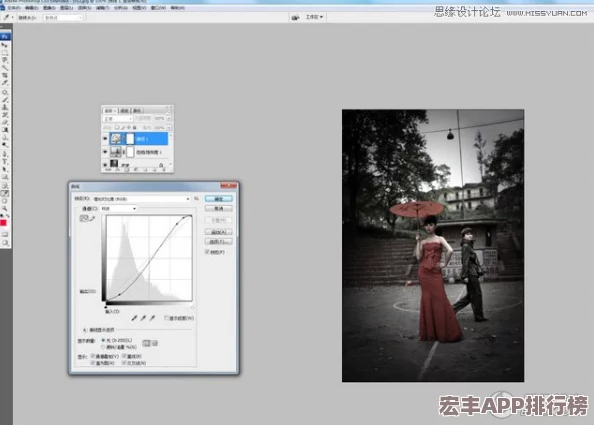Hide the selected Curves 1 layer

[x=105, y=139]
